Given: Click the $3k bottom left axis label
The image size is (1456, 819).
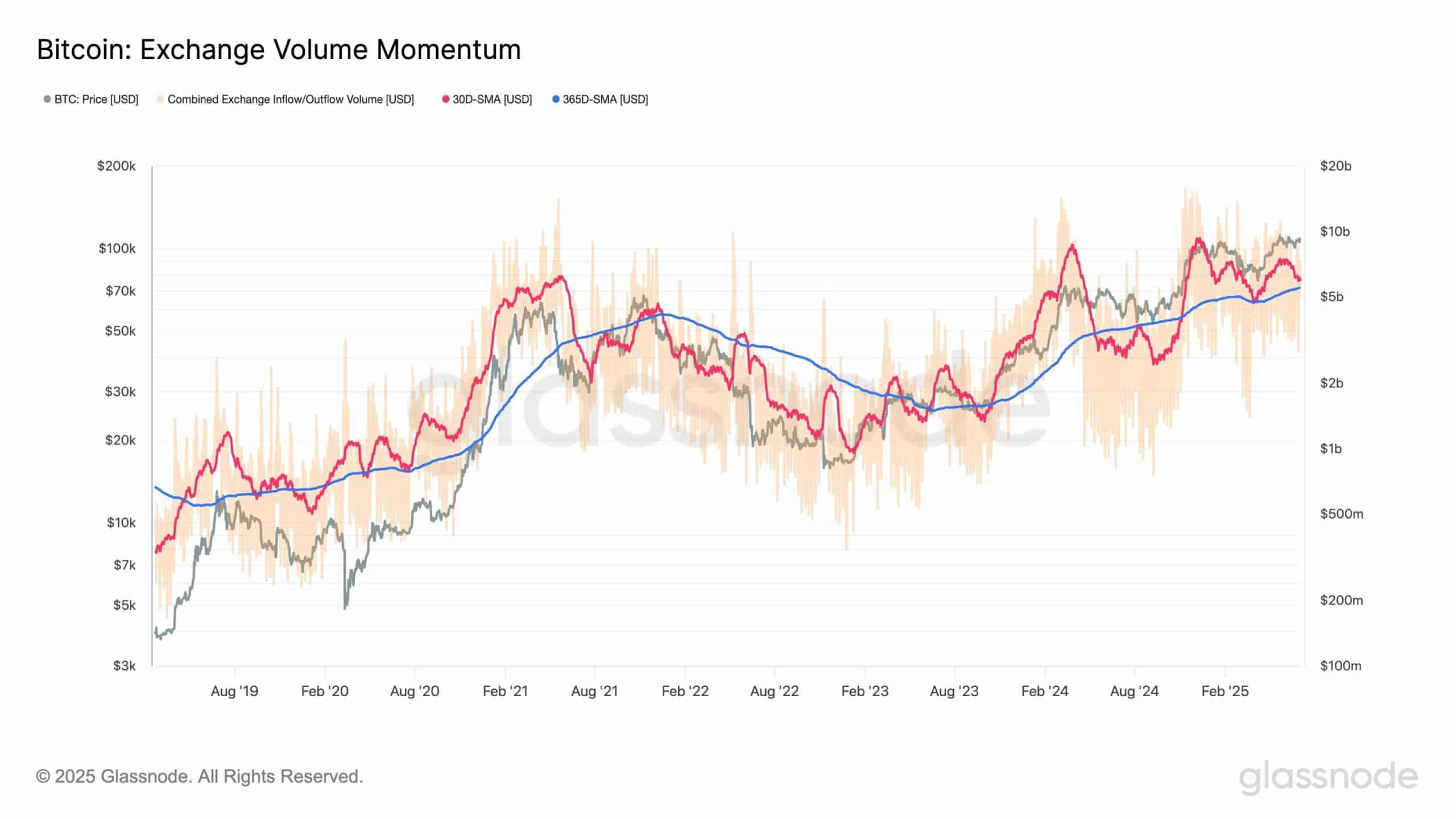Looking at the screenshot, I should coord(124,665).
